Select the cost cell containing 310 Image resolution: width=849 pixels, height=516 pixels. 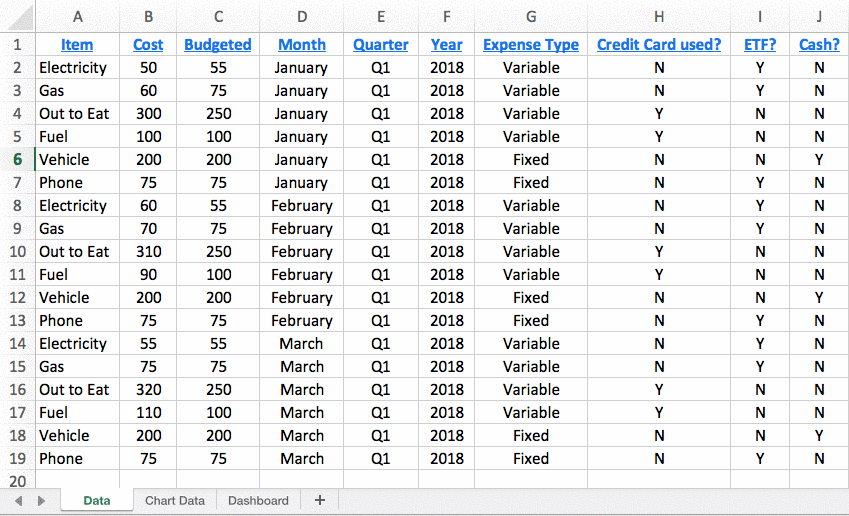(149, 251)
